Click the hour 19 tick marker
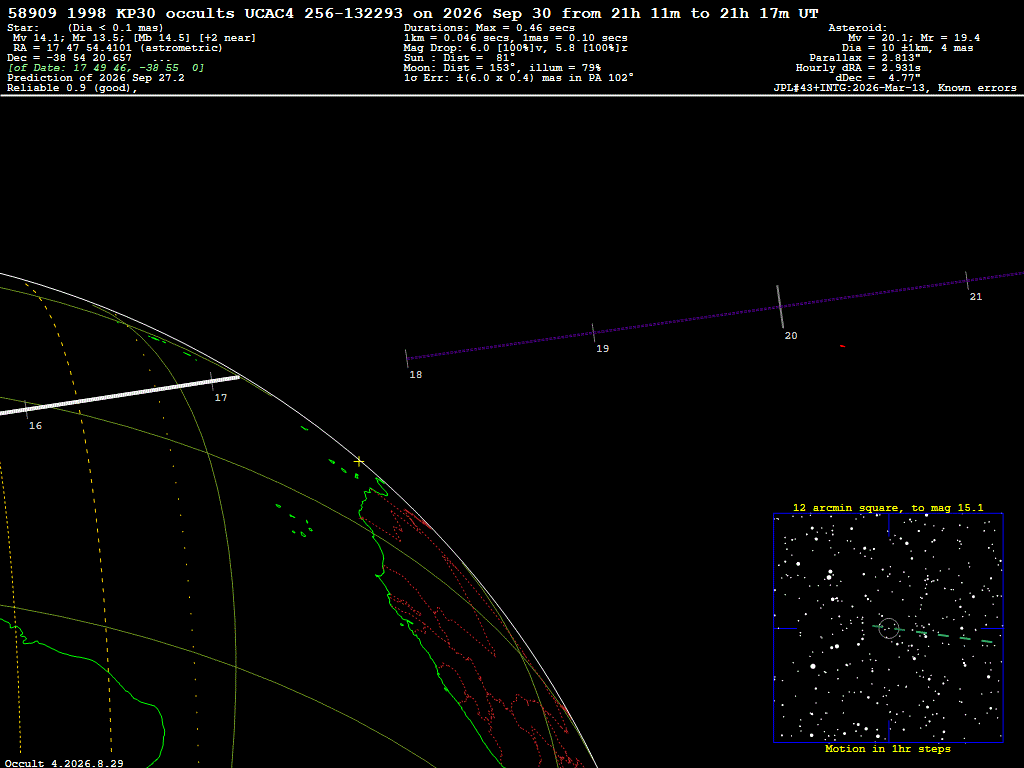 pos(594,332)
